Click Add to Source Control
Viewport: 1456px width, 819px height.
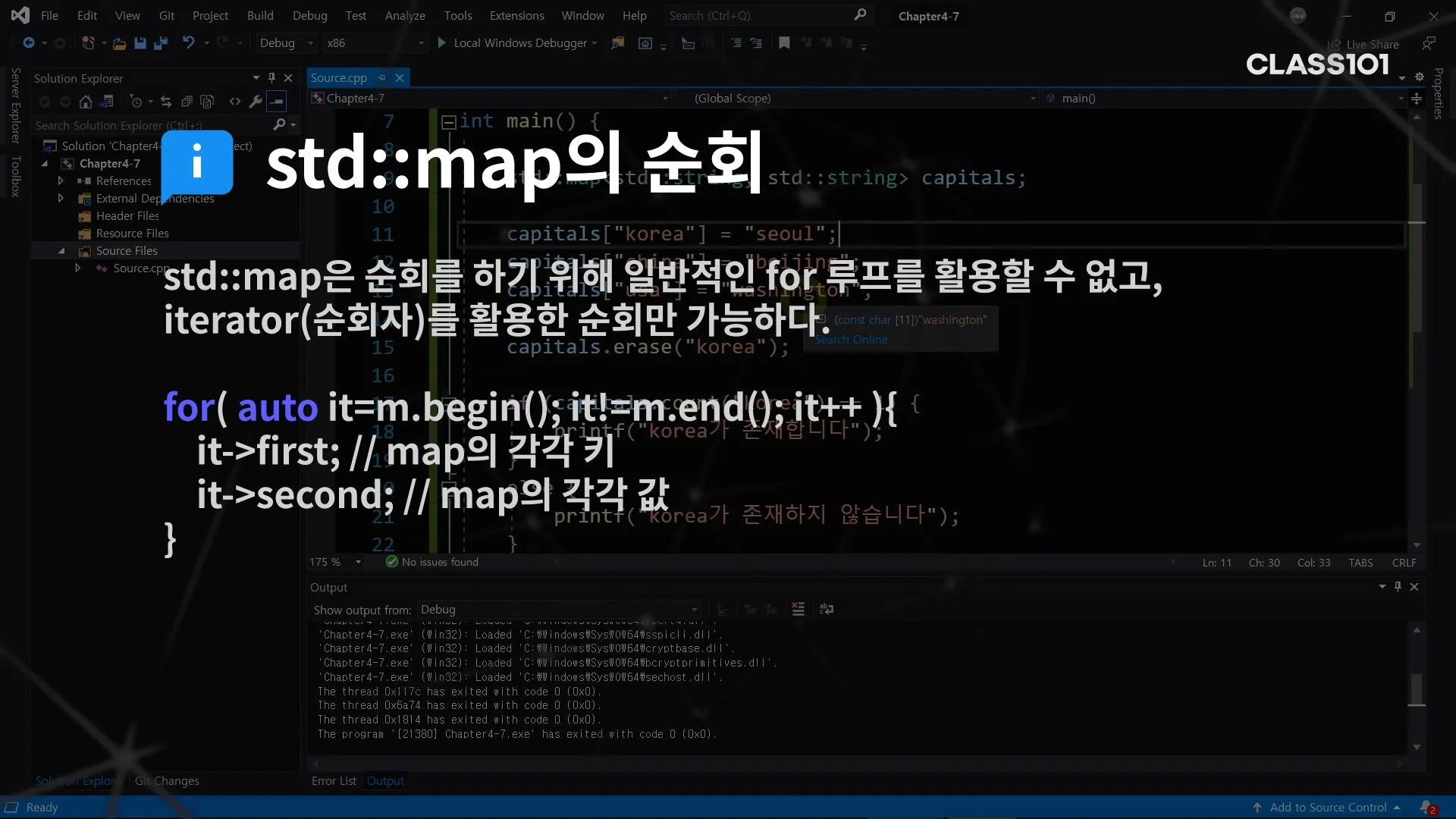pos(1328,808)
